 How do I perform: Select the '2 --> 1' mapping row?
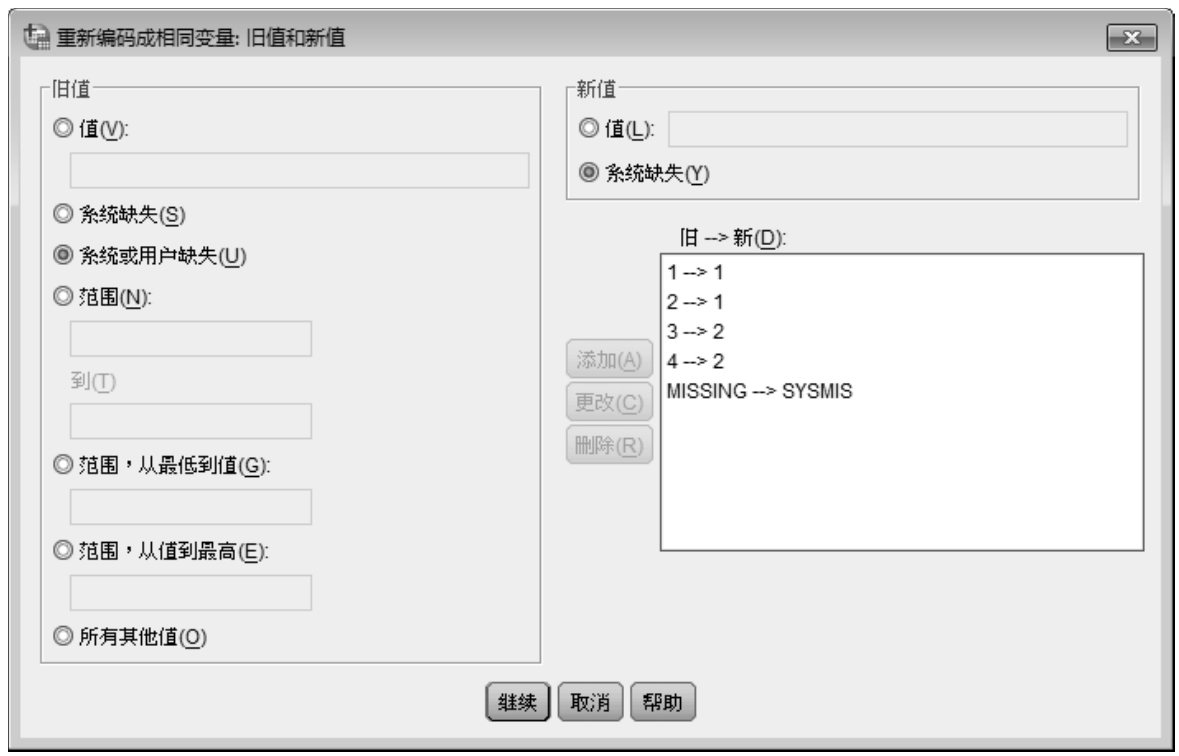click(902, 302)
